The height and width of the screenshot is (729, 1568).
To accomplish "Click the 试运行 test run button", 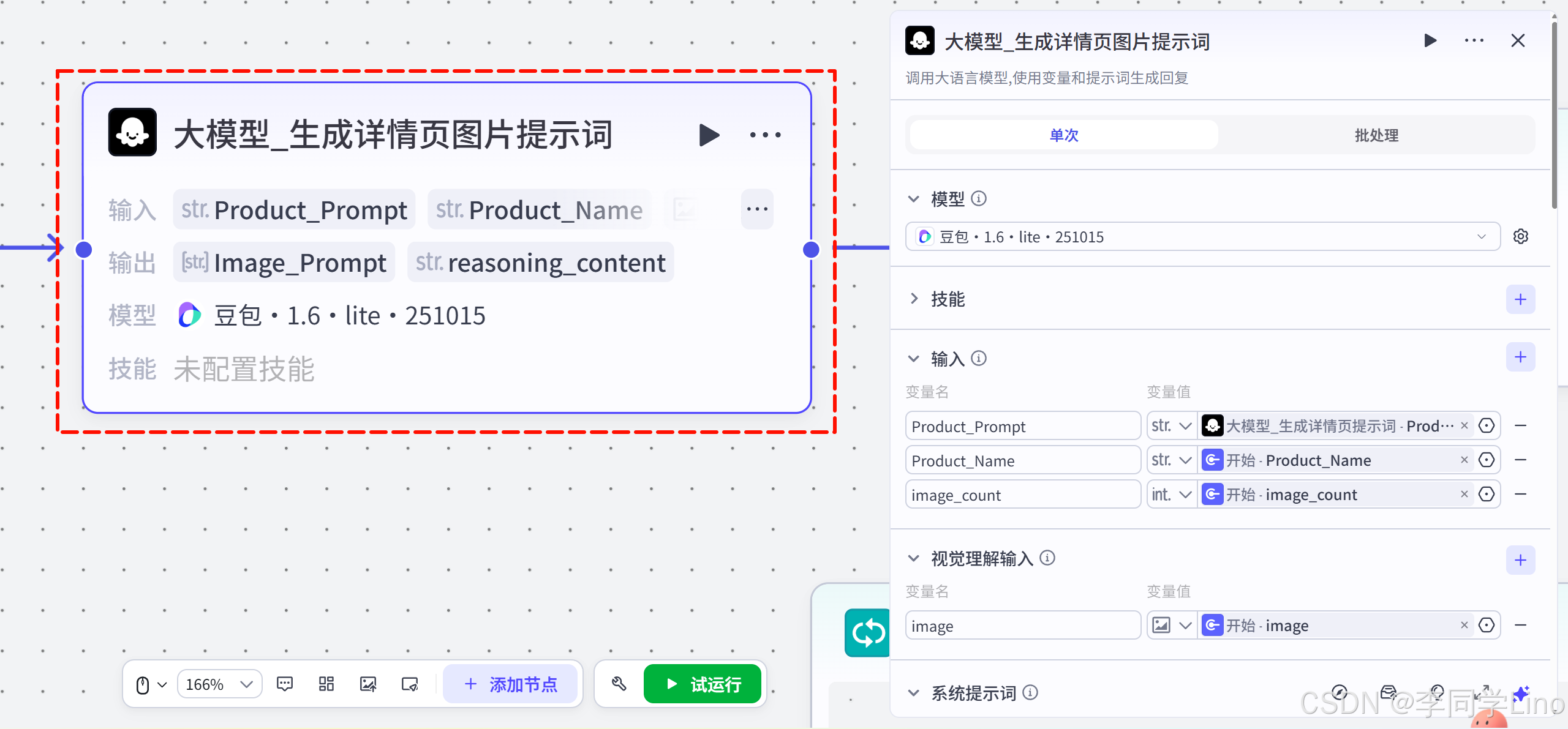I will point(702,684).
